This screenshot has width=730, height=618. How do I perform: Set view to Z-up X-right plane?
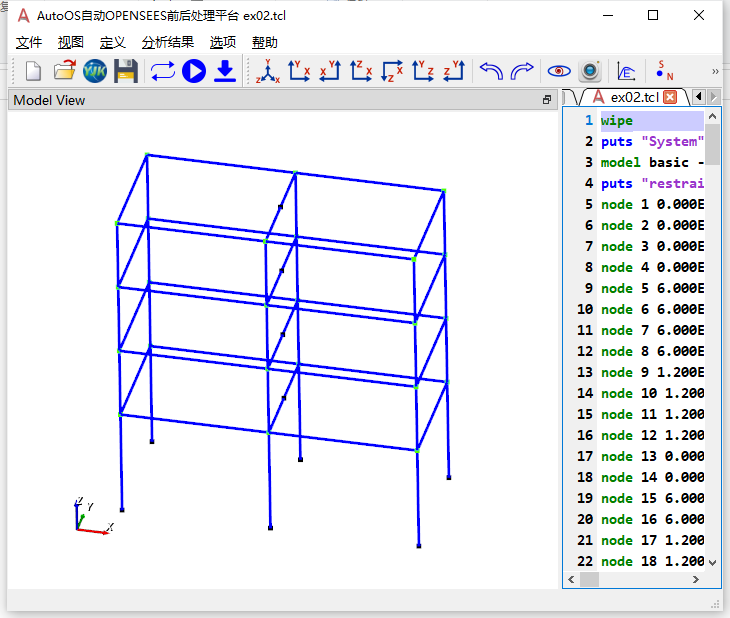point(361,71)
